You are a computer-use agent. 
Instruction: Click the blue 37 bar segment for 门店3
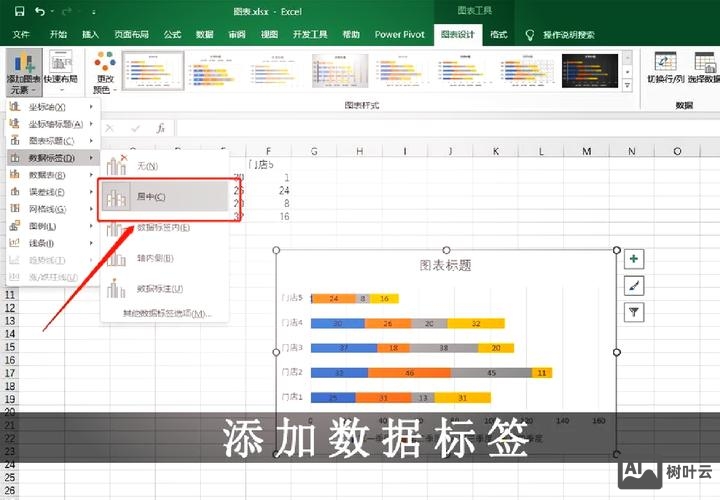tap(344, 348)
